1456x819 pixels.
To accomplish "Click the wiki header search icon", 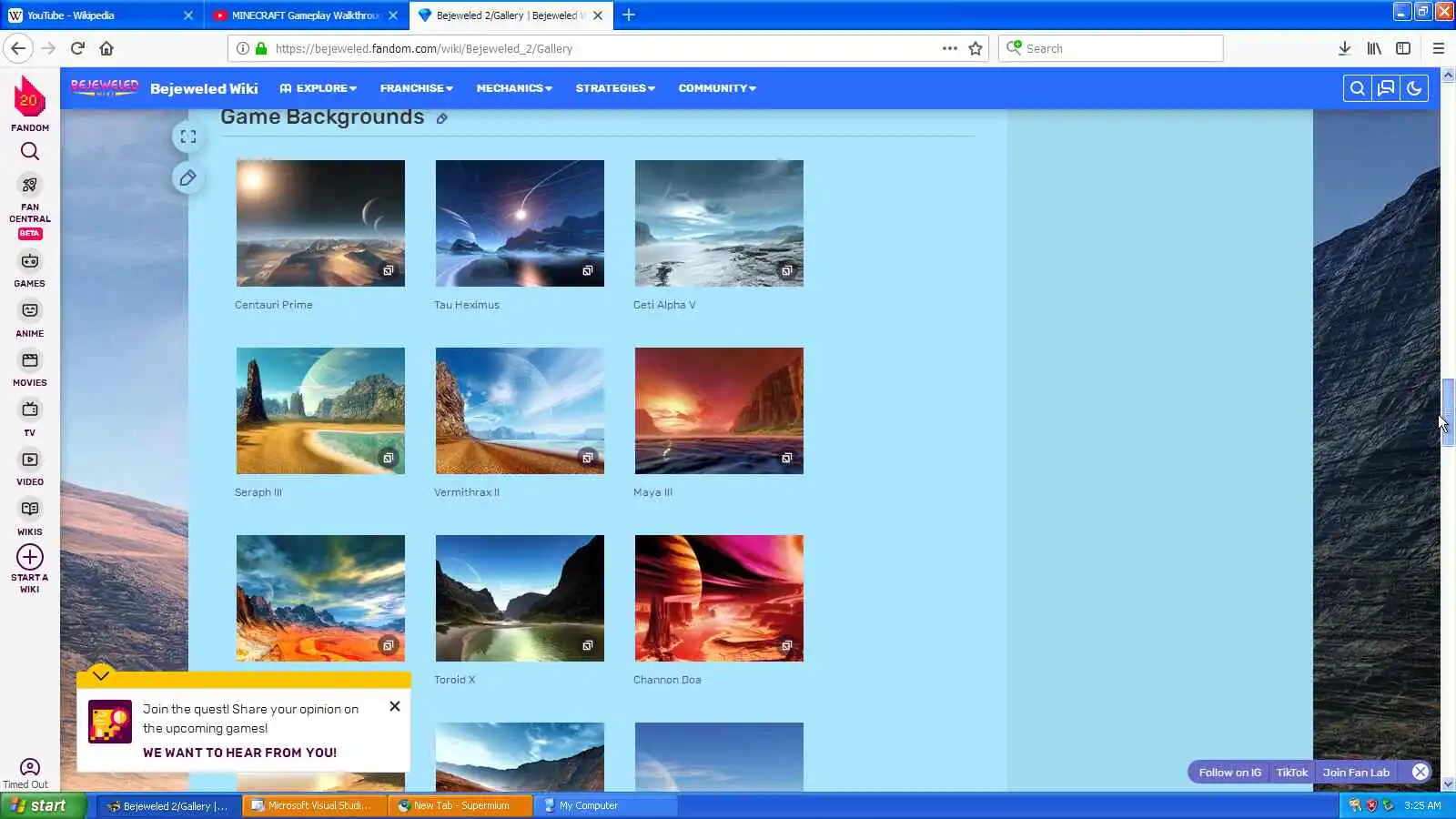I will (x=1357, y=88).
